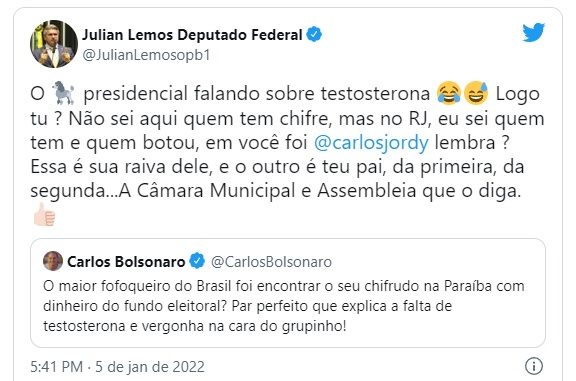The height and width of the screenshot is (381, 576).
Task: Click the crying laughing emoji
Action: 449,93
